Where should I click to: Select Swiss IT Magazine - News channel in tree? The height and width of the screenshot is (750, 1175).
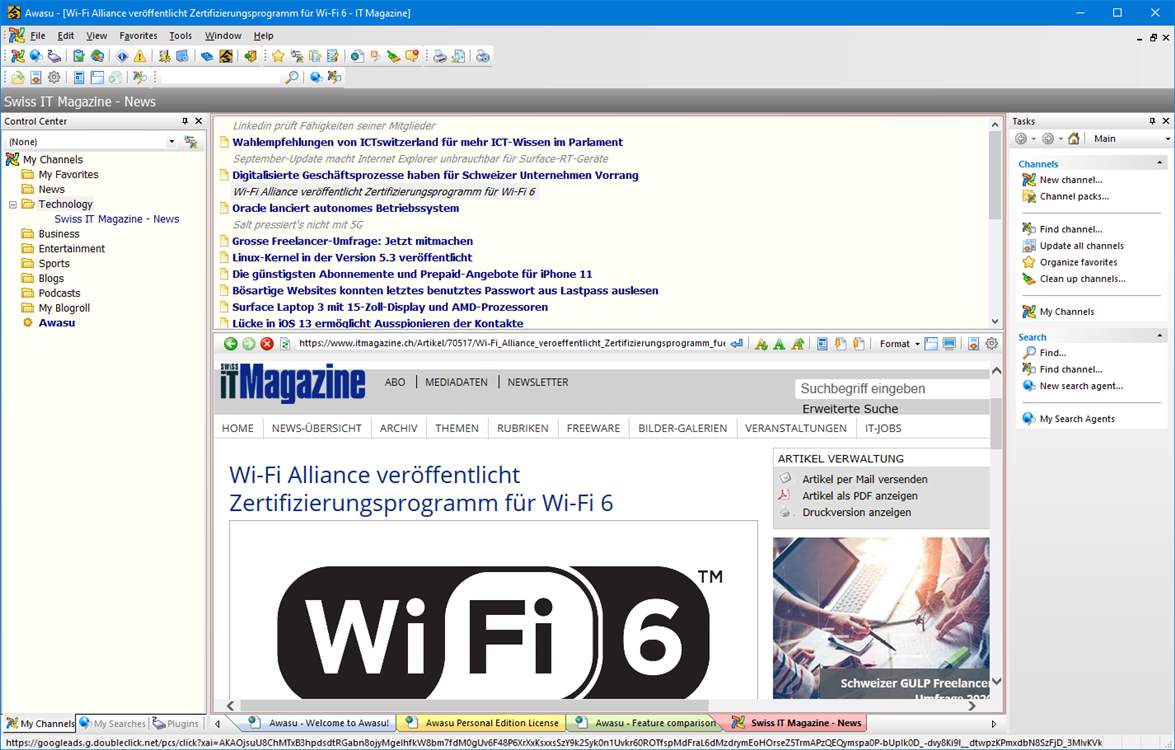116,220
